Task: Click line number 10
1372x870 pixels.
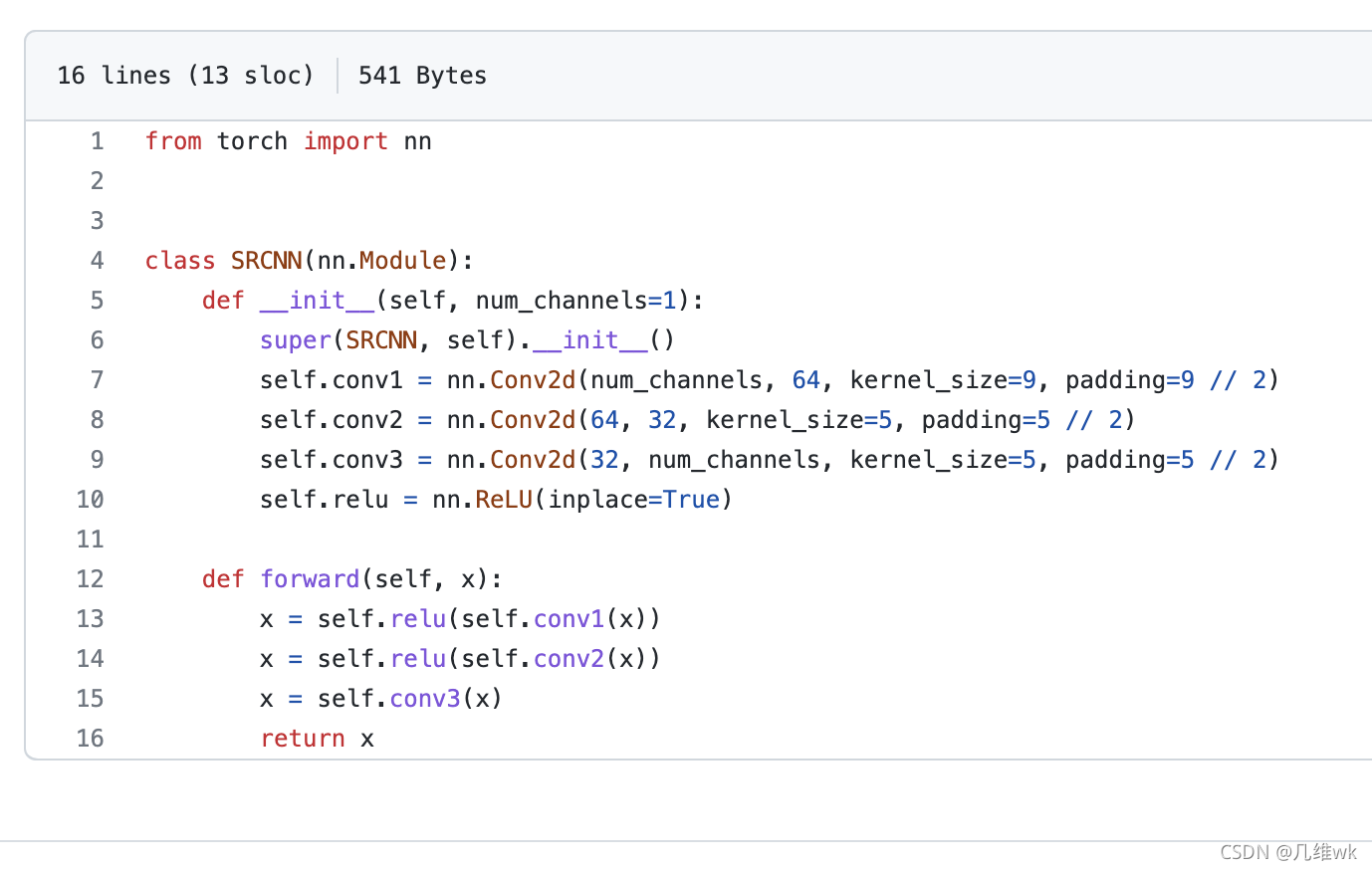Action: tap(90, 500)
